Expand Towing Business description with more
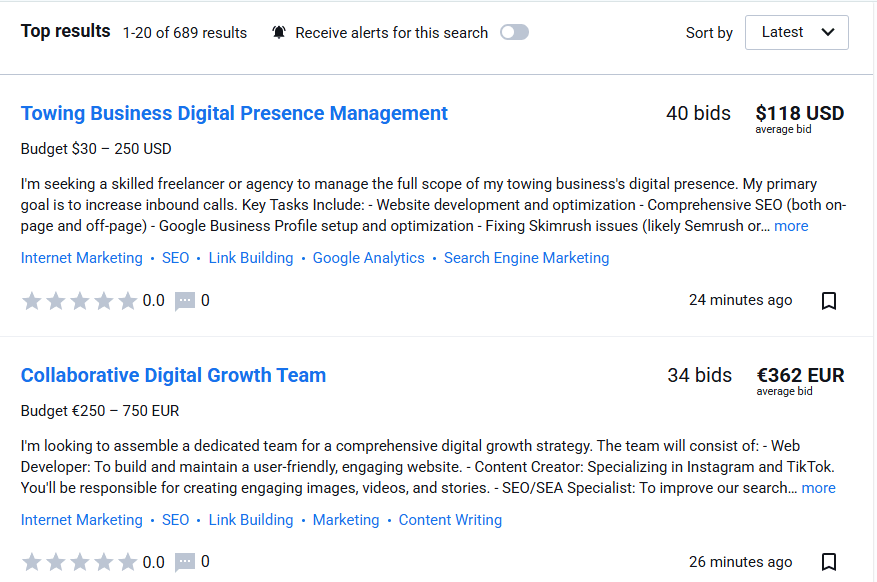The height and width of the screenshot is (582, 877). 791,226
